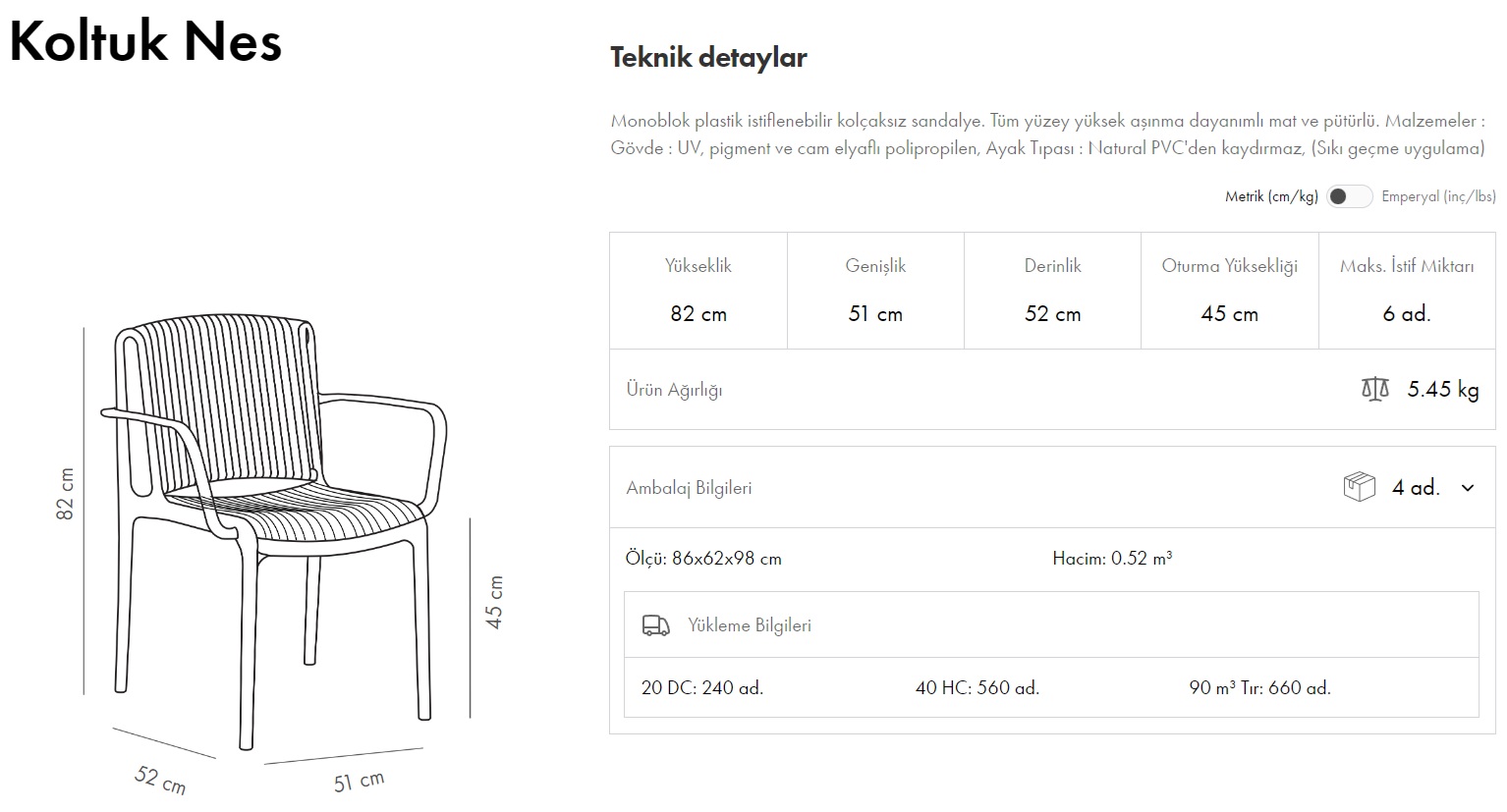1507x812 pixels.
Task: Click the Maks. İstif Miktarı column header
Action: pos(1408,265)
